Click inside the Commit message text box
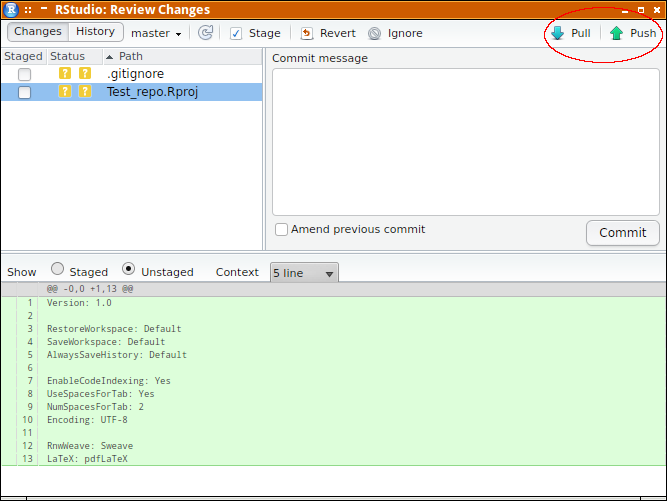 (466, 142)
